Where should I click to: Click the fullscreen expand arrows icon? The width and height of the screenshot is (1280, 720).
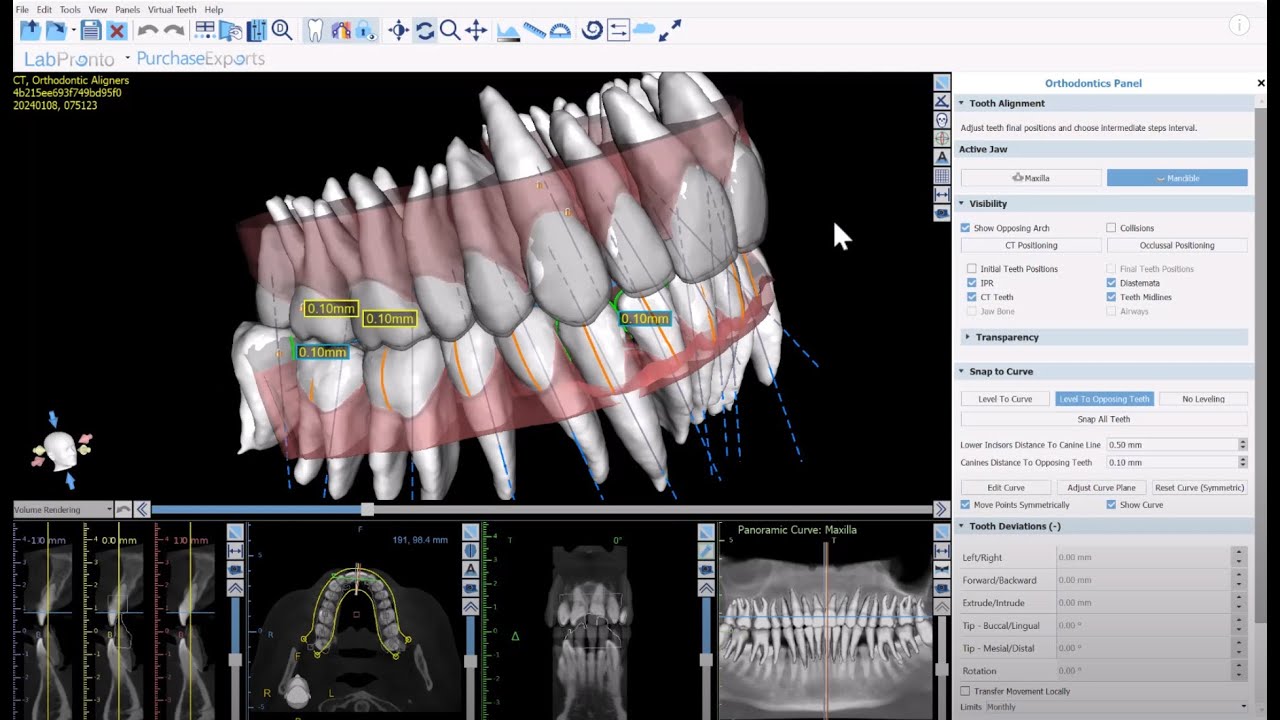670,31
